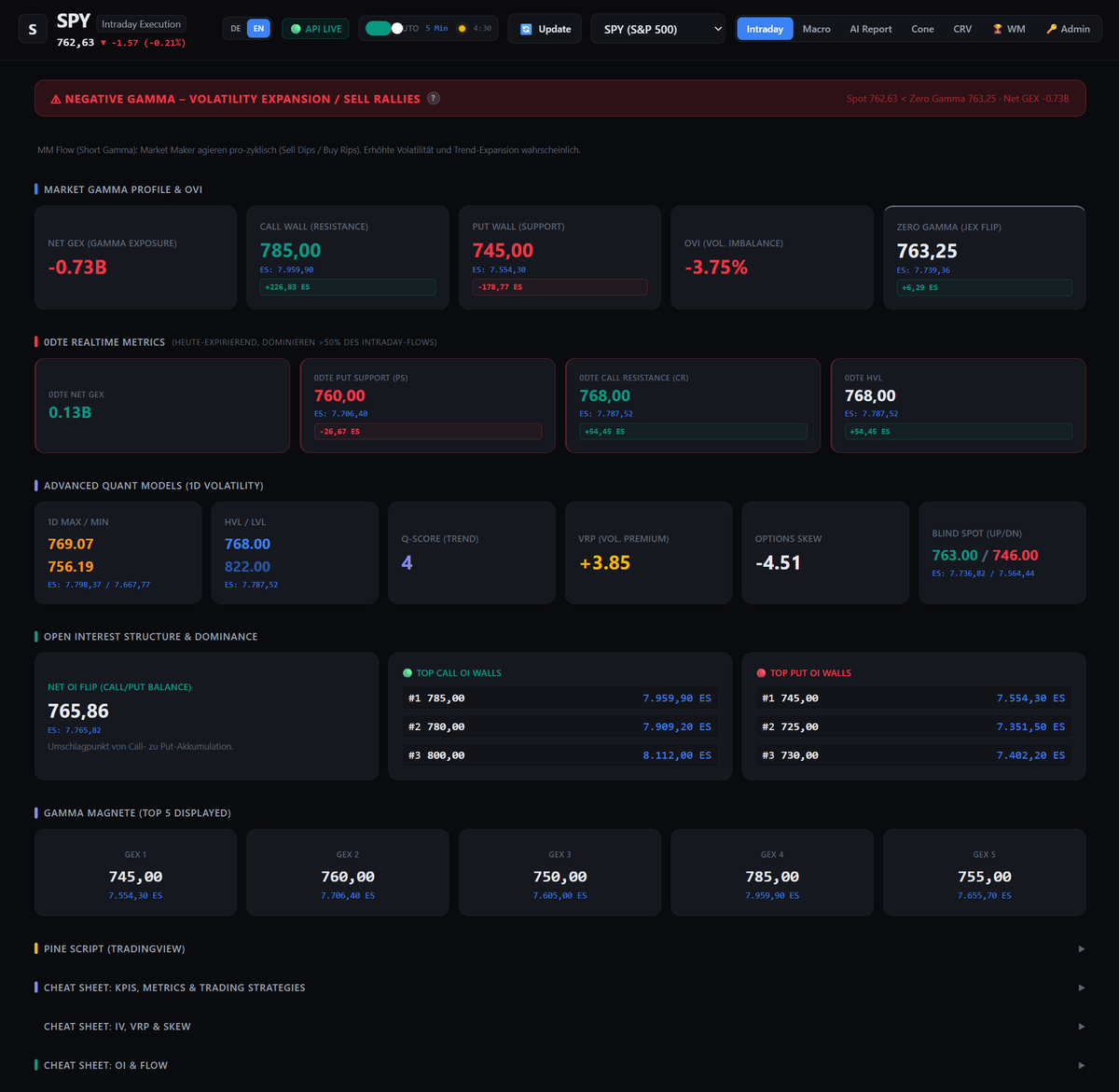Click the GEX 5 magnet card 755,00

tap(985, 873)
